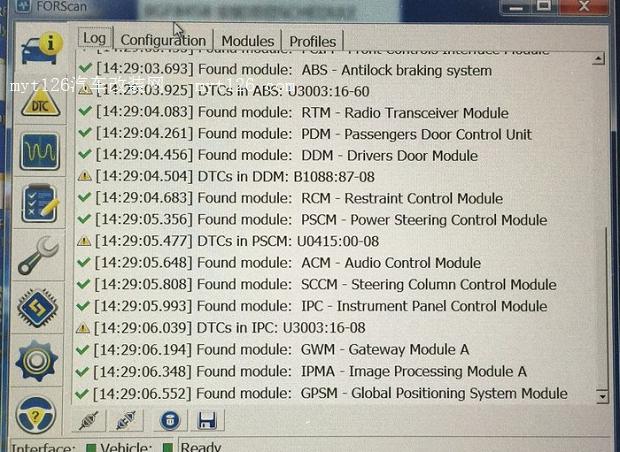Select the SCCM Steering Column Control Module line
Screen dimensions: 620x452
[x=316, y=284]
